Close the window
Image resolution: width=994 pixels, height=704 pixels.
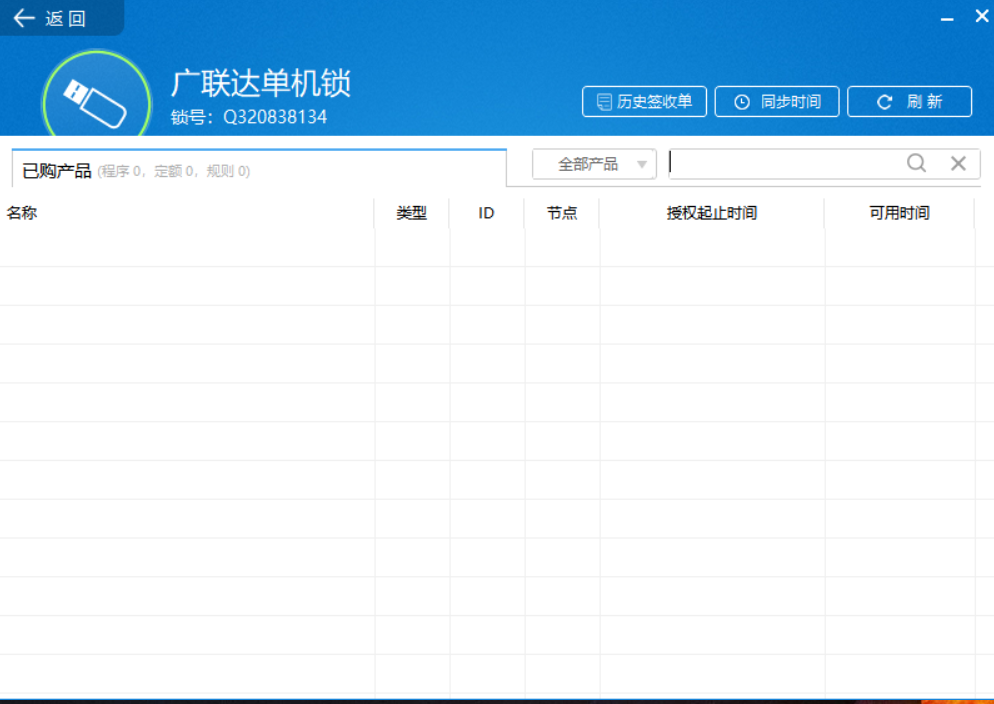point(981,16)
